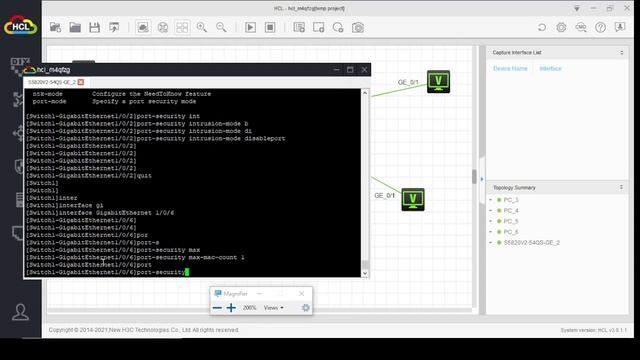The height and width of the screenshot is (360, 640).
Task: Stop all devices with the stop icon
Action: [x=270, y=27]
